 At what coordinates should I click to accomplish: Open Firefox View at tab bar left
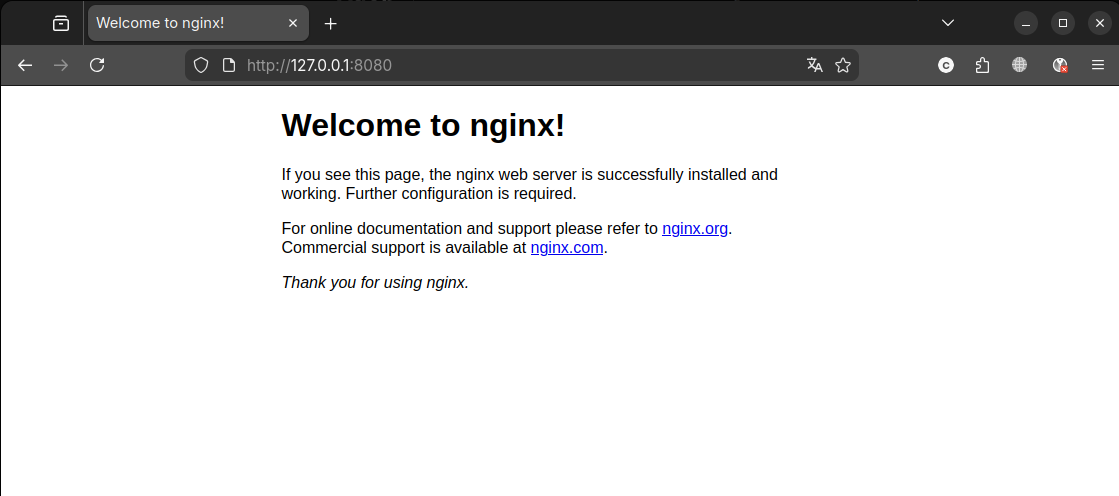pyautogui.click(x=61, y=23)
